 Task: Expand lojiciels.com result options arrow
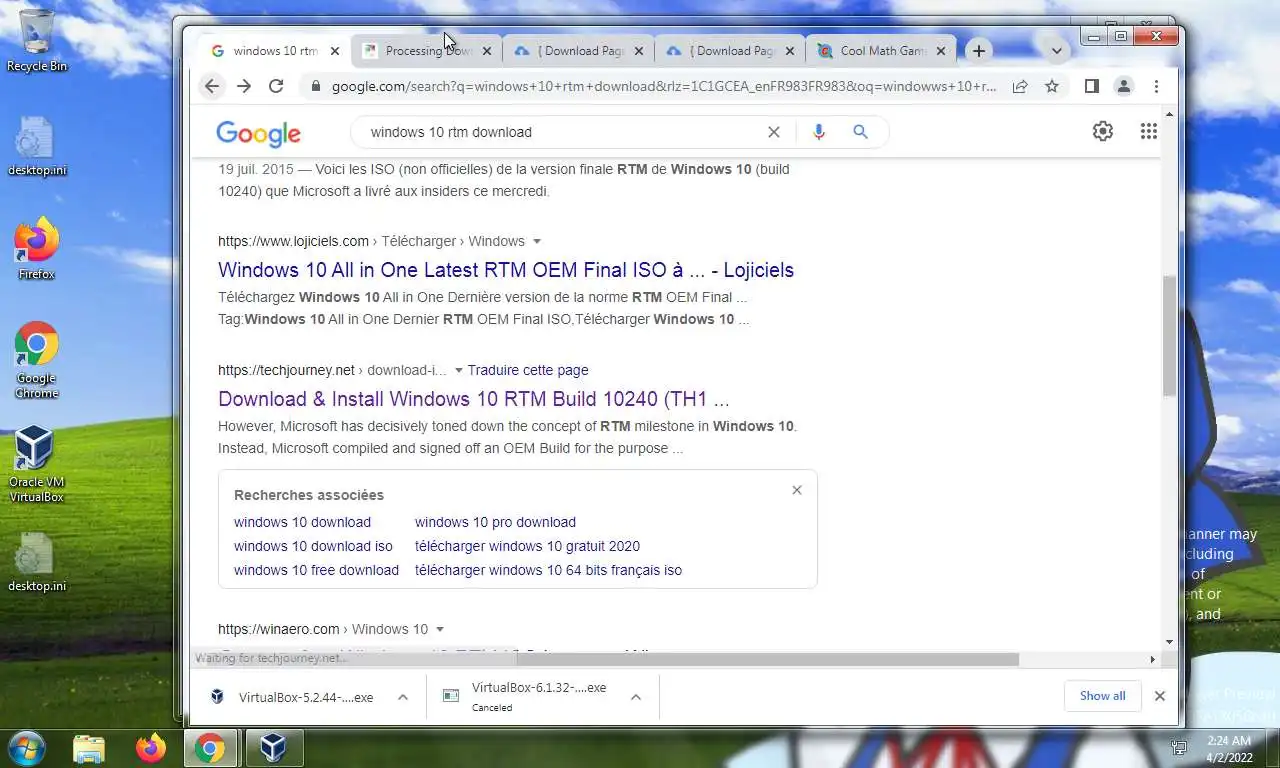[537, 242]
